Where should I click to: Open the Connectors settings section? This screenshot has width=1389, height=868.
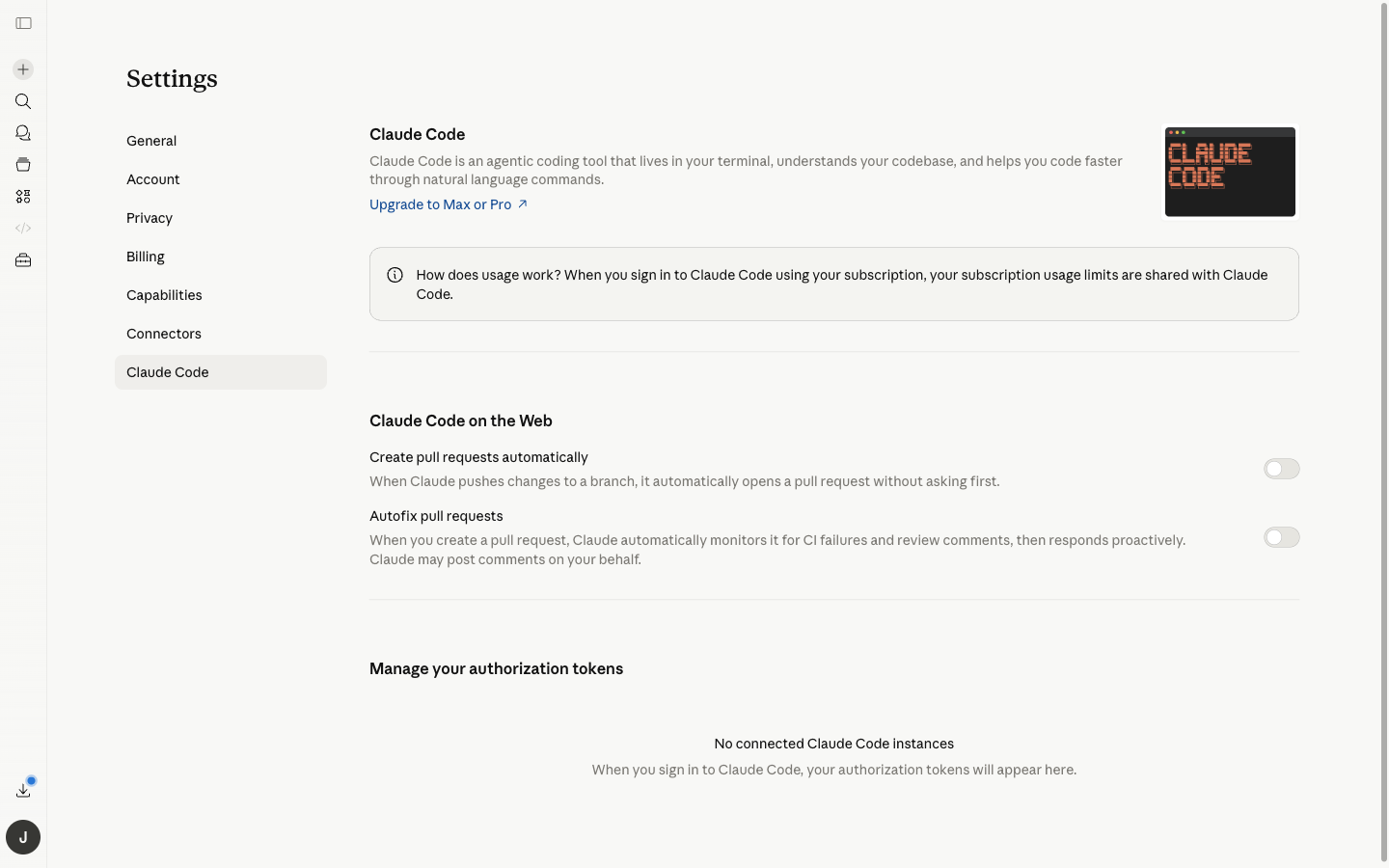tap(164, 333)
